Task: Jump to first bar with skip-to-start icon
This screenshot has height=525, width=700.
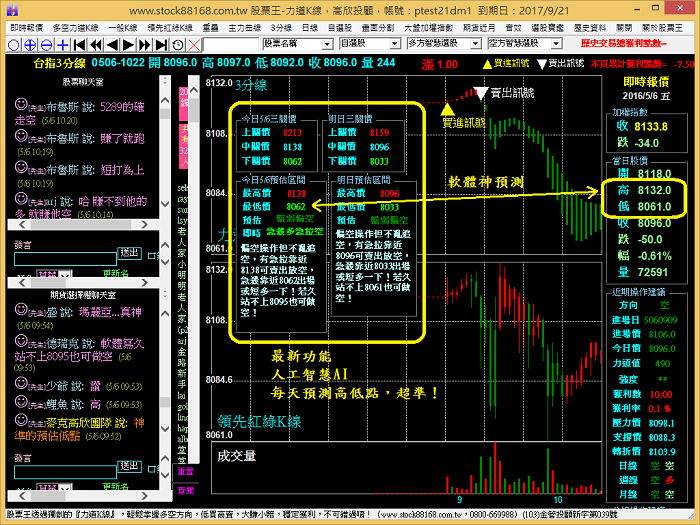Action: 79,45
